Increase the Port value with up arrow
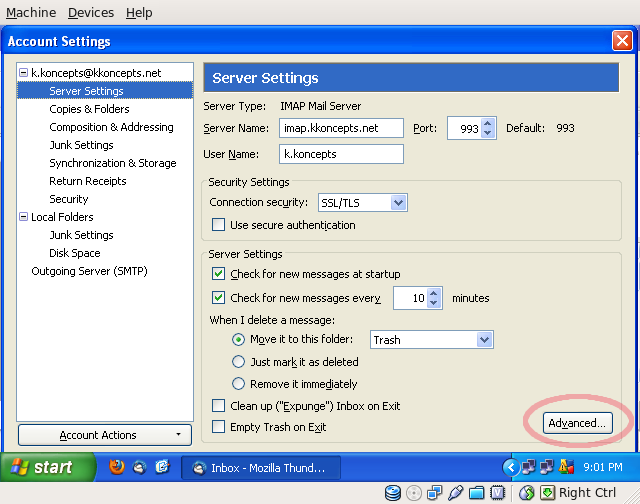 [x=487, y=123]
